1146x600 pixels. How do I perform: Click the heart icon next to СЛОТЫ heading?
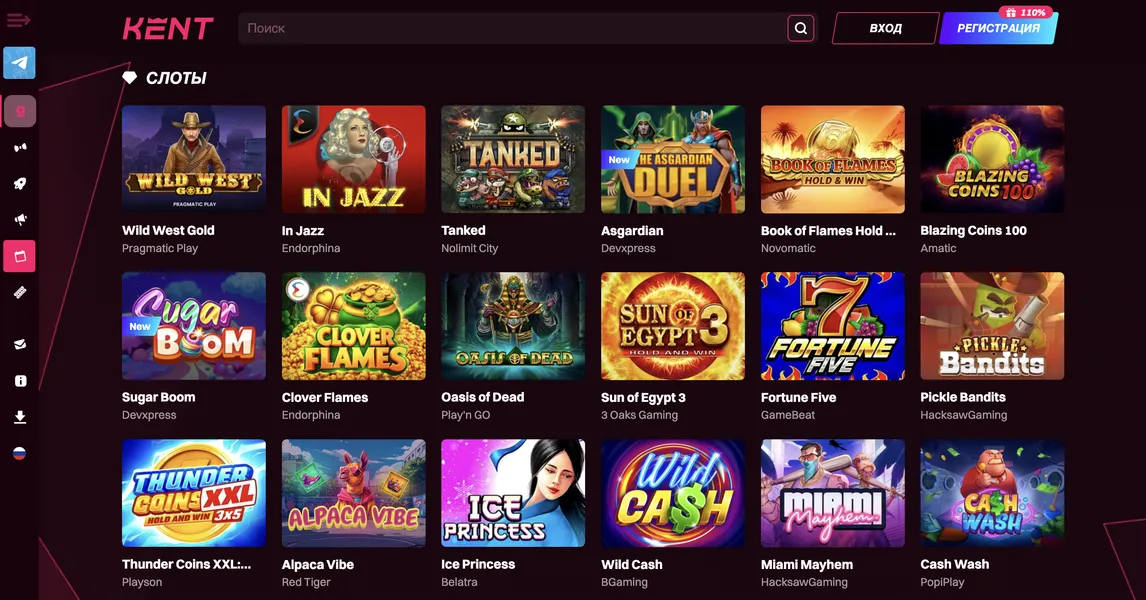pos(130,75)
